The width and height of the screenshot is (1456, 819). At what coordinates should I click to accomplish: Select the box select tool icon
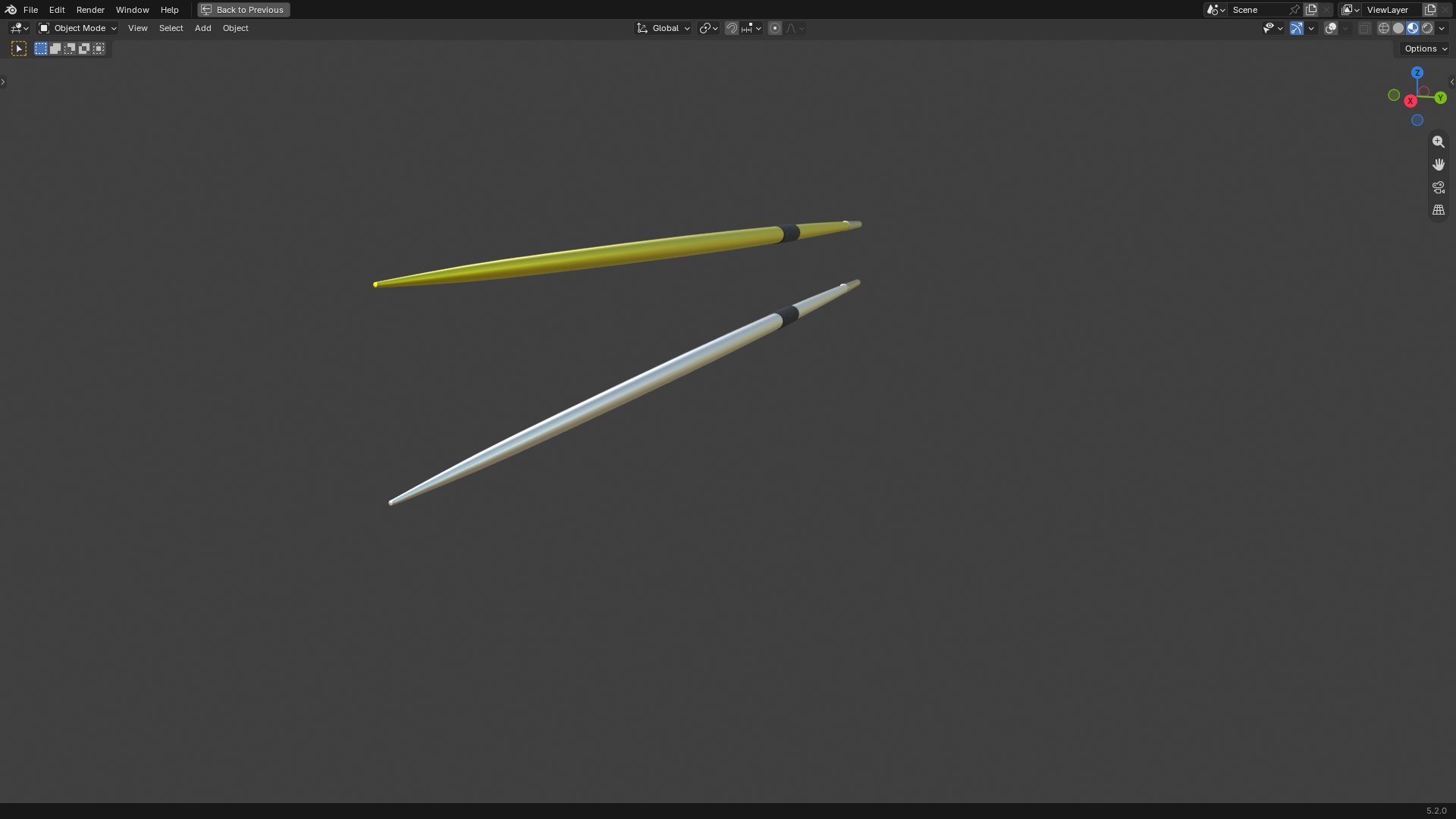point(19,49)
